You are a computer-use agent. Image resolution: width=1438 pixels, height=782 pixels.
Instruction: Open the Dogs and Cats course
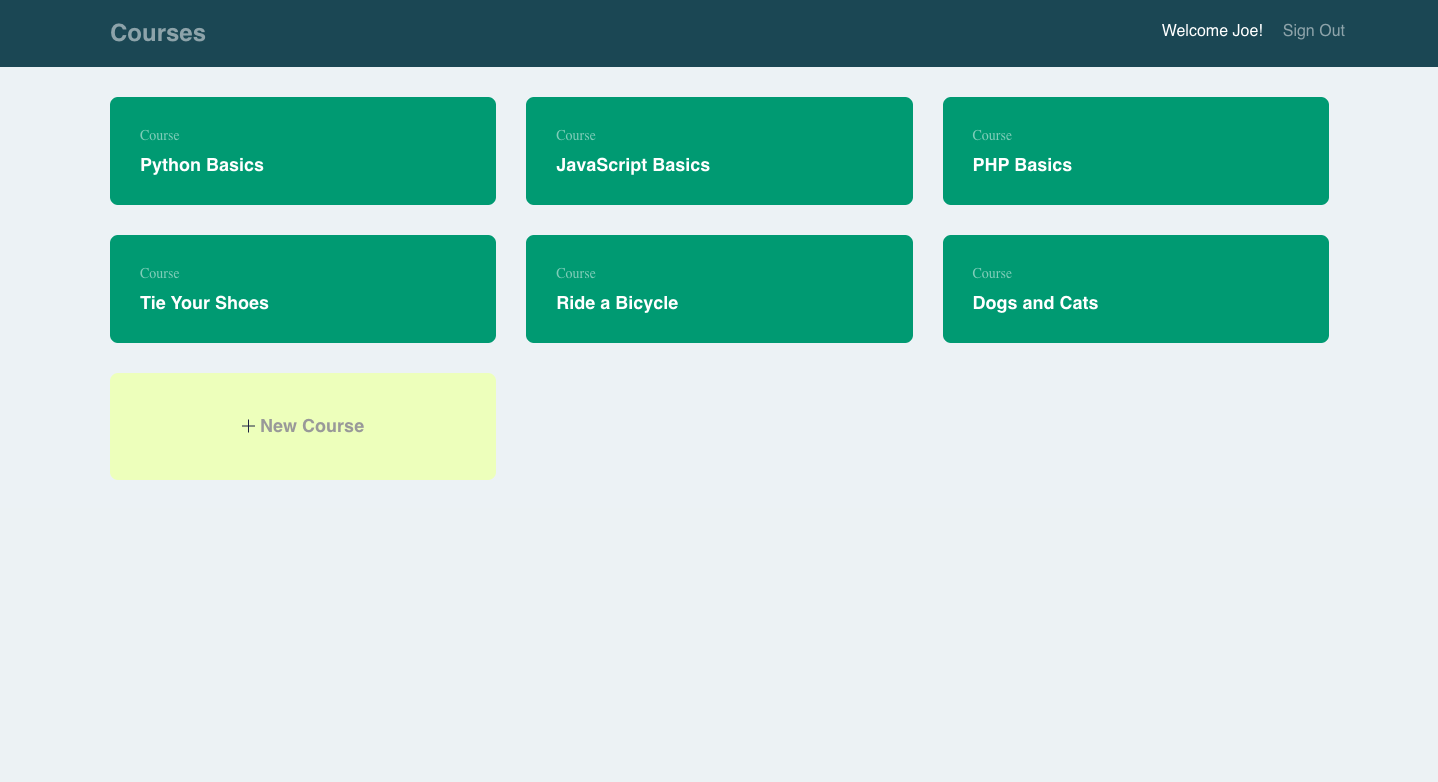pos(1135,289)
